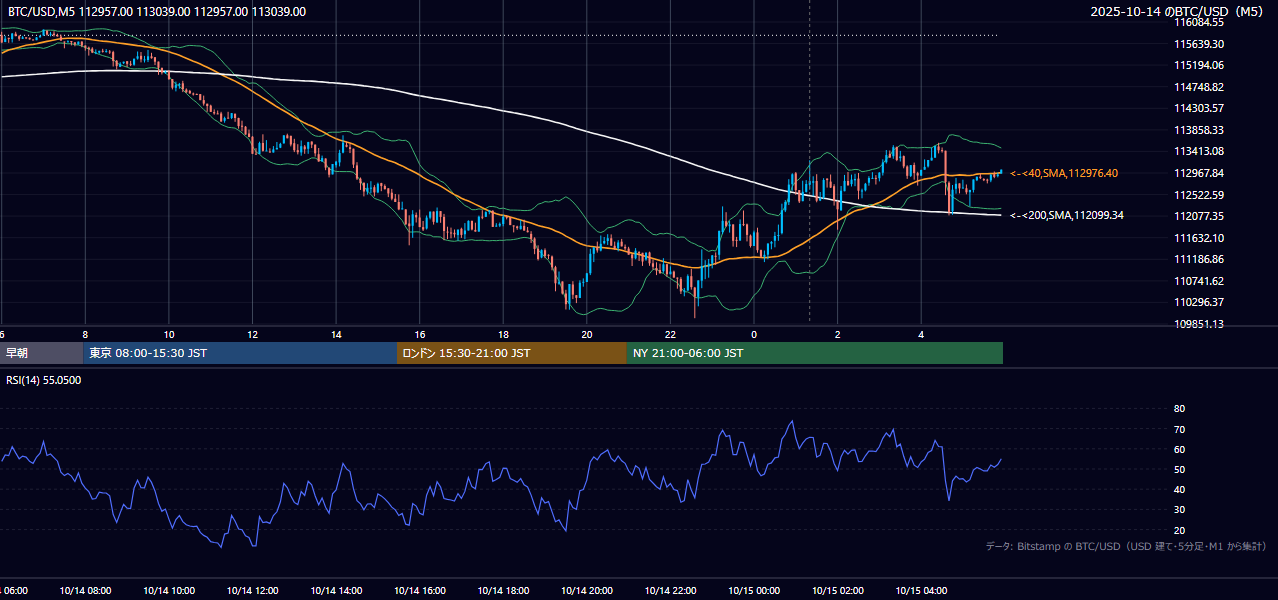Click the 200 SMA label 112099.34
The image size is (1278, 600).
[x=1067, y=215]
